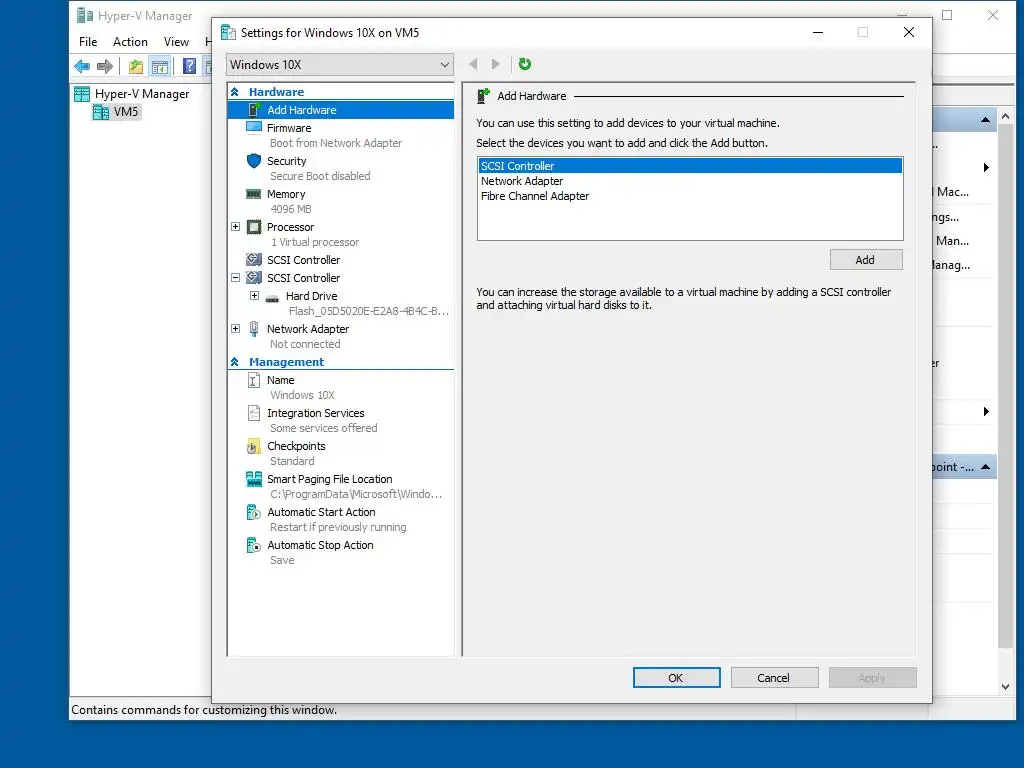The height and width of the screenshot is (768, 1024).
Task: Click Flash_05D5020E hard drive file name
Action: (369, 311)
